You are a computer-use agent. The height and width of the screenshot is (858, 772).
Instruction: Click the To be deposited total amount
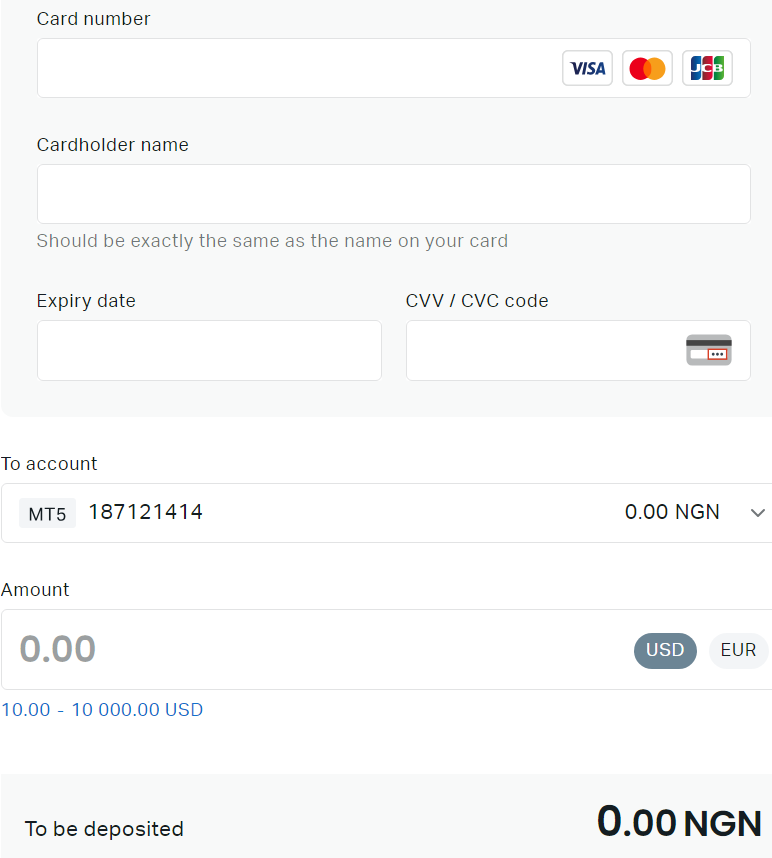(679, 823)
